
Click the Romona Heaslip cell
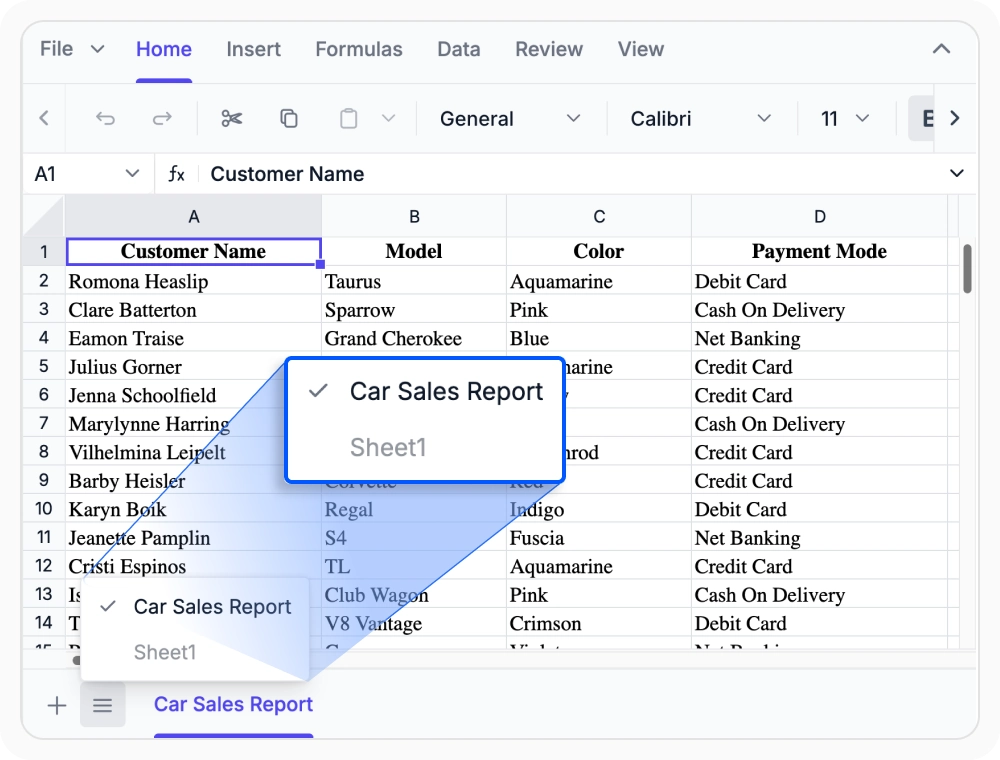(193, 281)
